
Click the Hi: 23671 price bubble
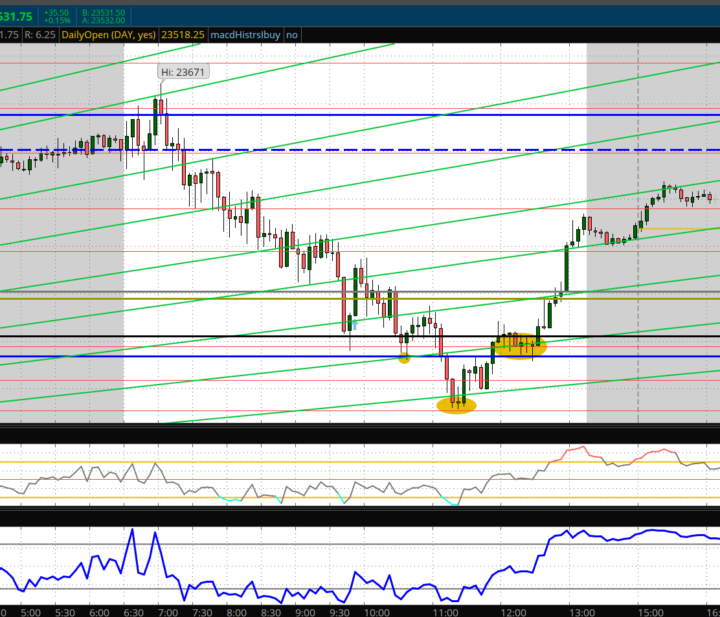click(183, 72)
